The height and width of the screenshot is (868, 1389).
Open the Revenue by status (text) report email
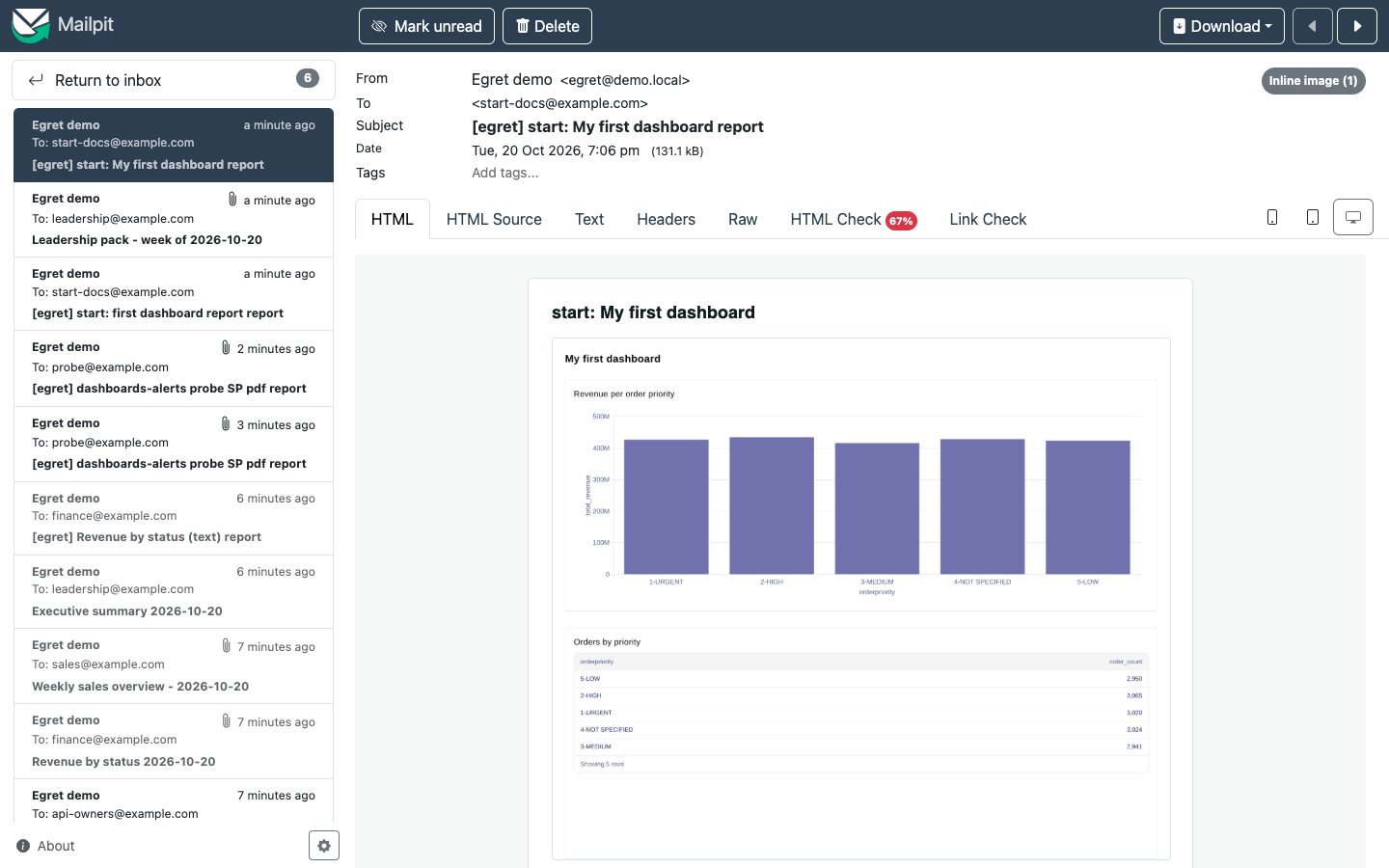point(174,518)
